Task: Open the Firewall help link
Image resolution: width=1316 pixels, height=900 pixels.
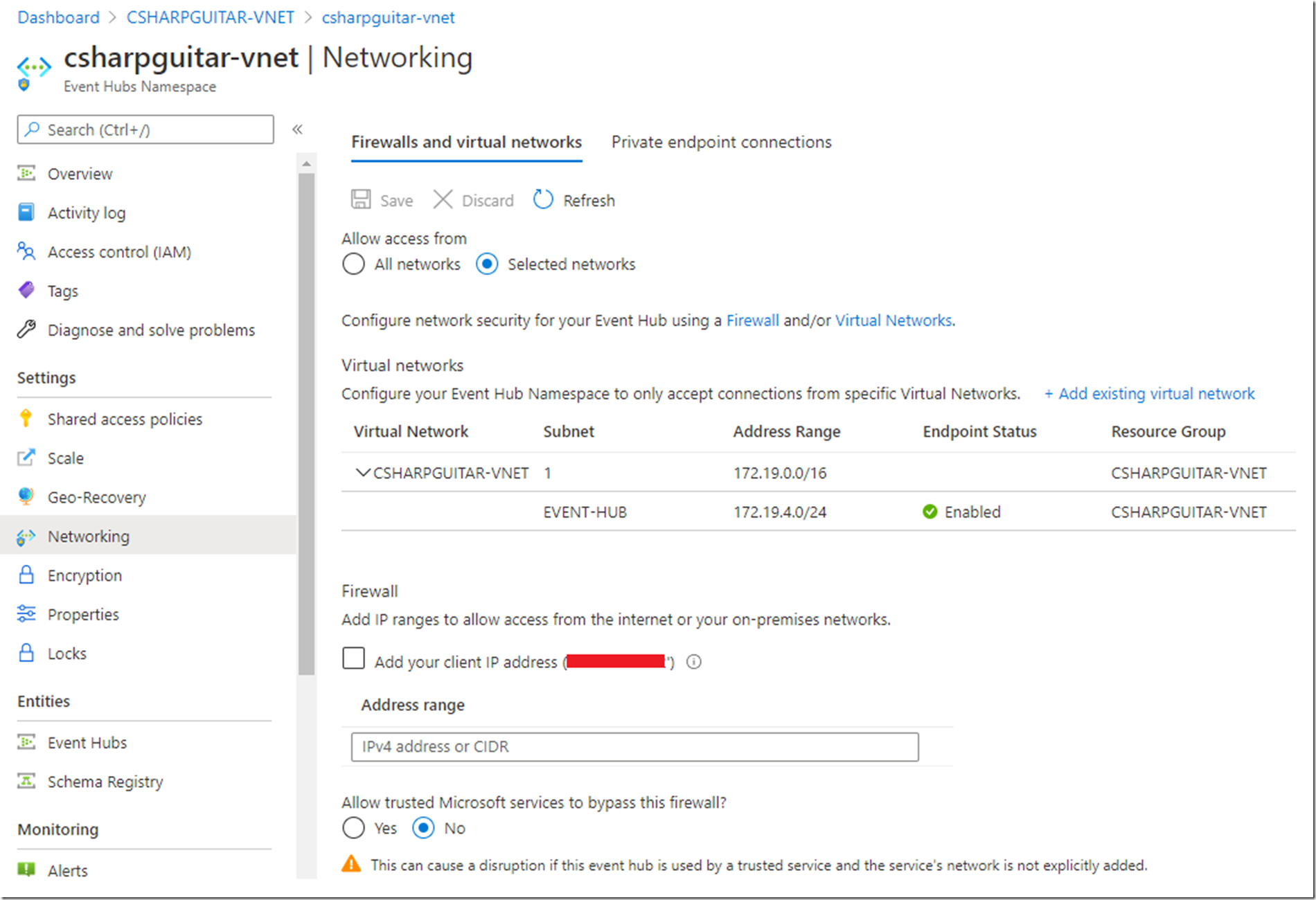Action: [752, 321]
